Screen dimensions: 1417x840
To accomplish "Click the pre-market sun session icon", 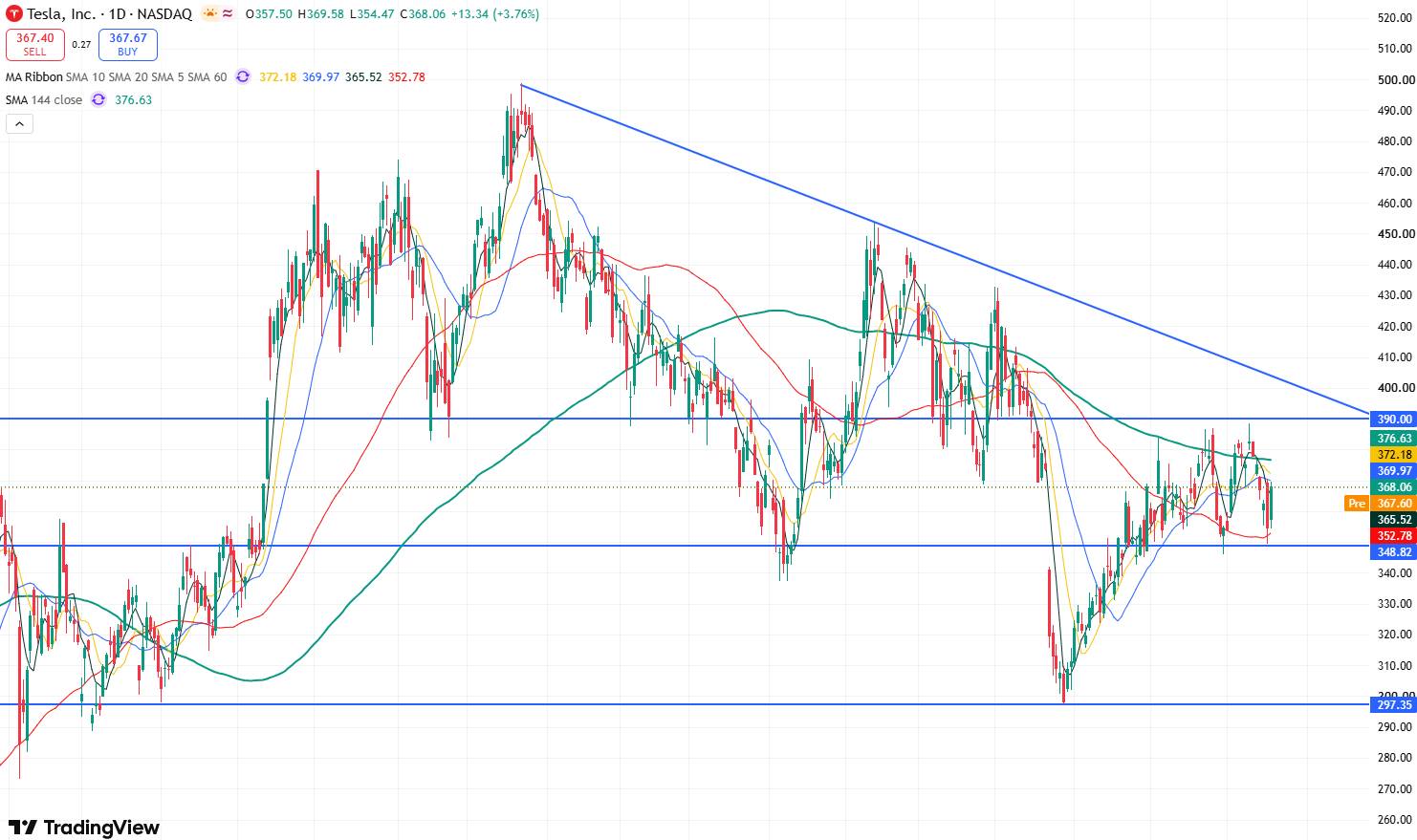I will click(x=209, y=13).
